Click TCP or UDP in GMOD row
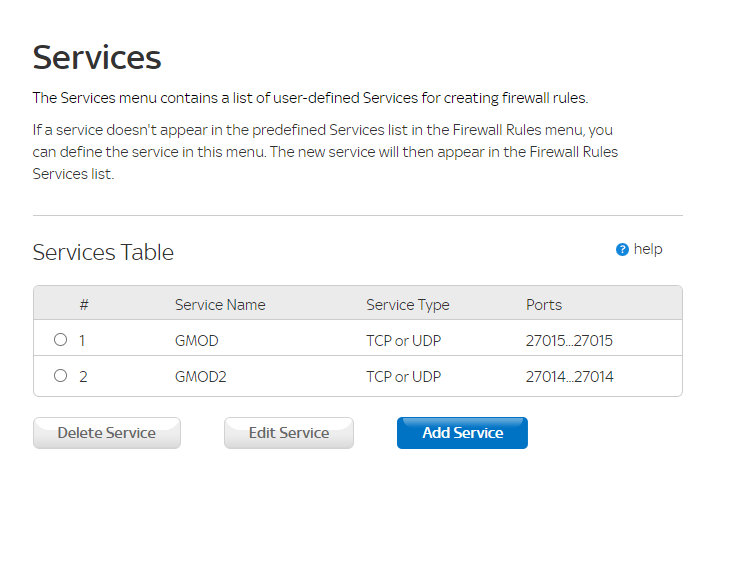This screenshot has width=742, height=584. (403, 341)
